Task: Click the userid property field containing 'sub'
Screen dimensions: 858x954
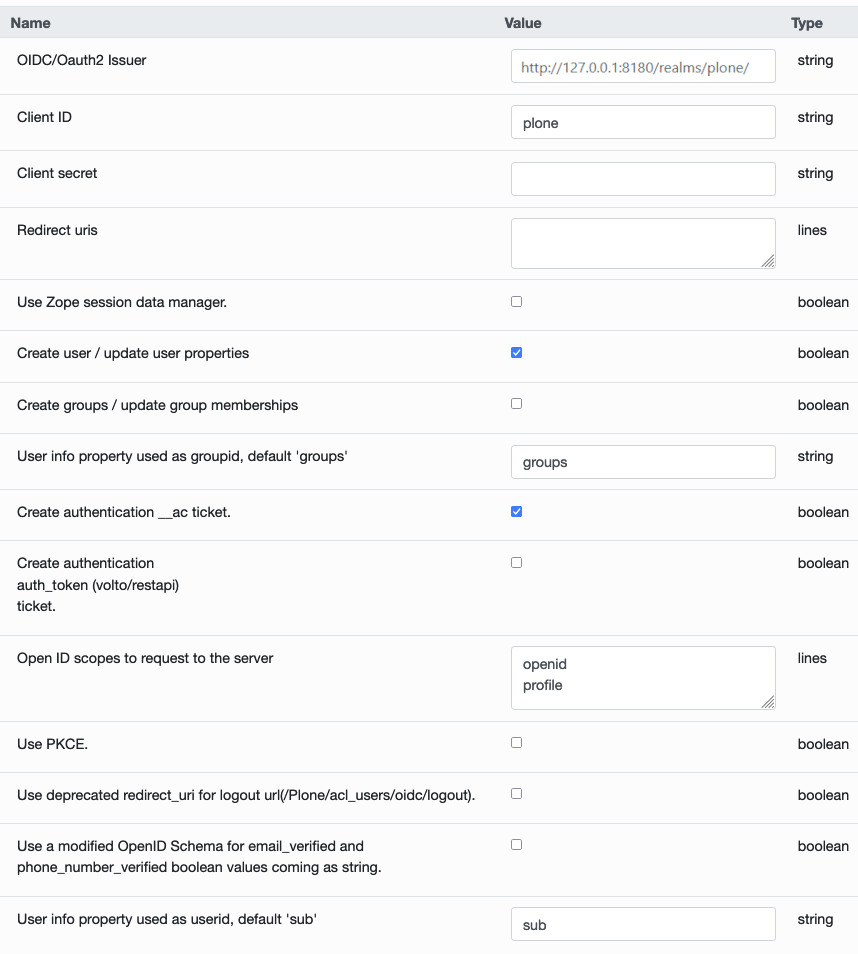Action: tap(643, 924)
